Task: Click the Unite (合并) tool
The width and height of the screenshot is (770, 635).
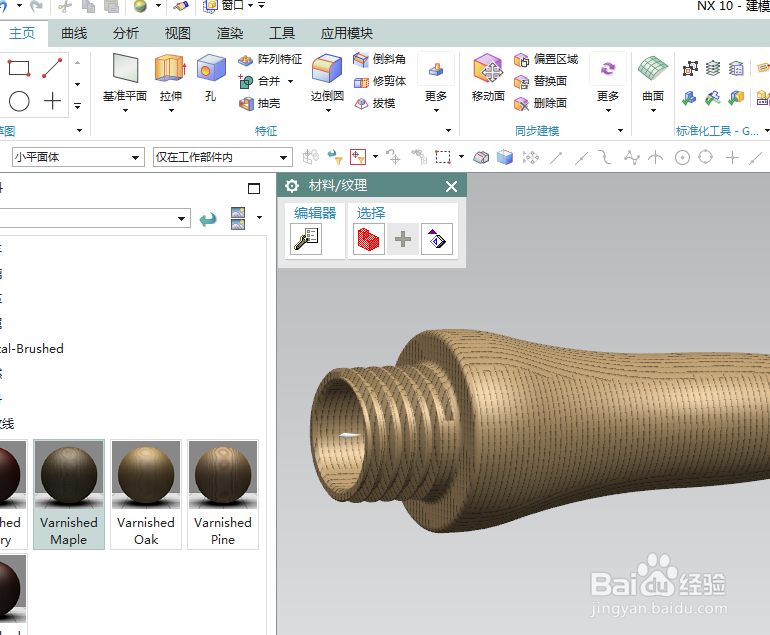Action: 260,82
